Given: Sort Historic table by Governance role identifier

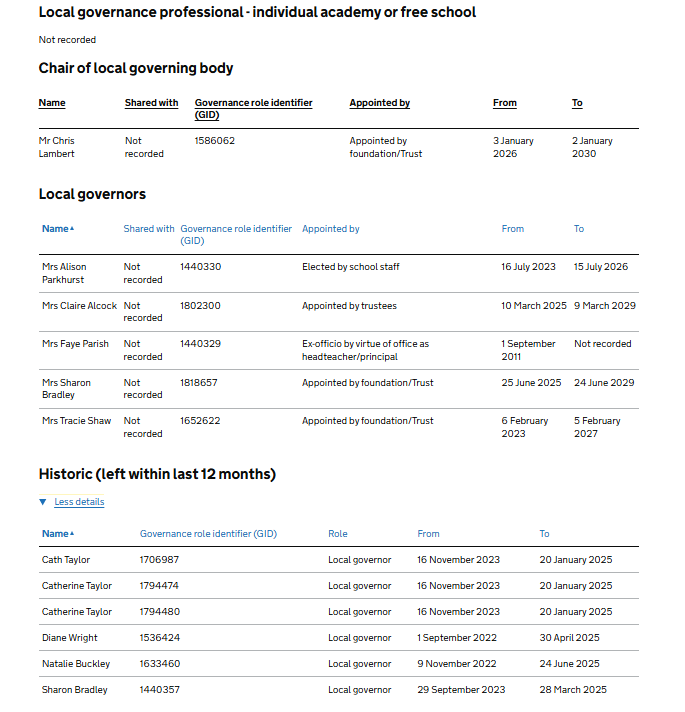Looking at the screenshot, I should point(208,534).
